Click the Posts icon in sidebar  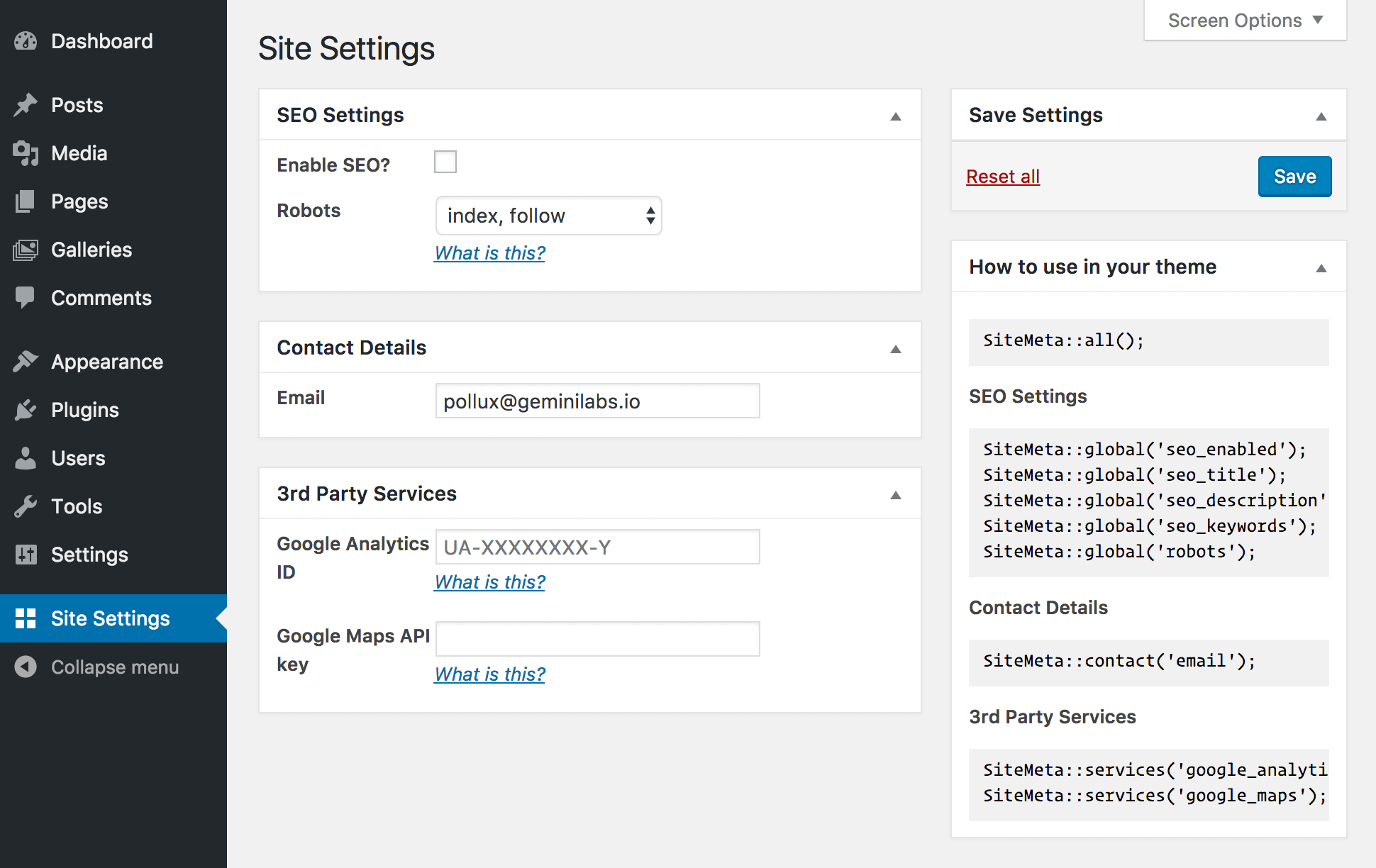click(x=26, y=104)
